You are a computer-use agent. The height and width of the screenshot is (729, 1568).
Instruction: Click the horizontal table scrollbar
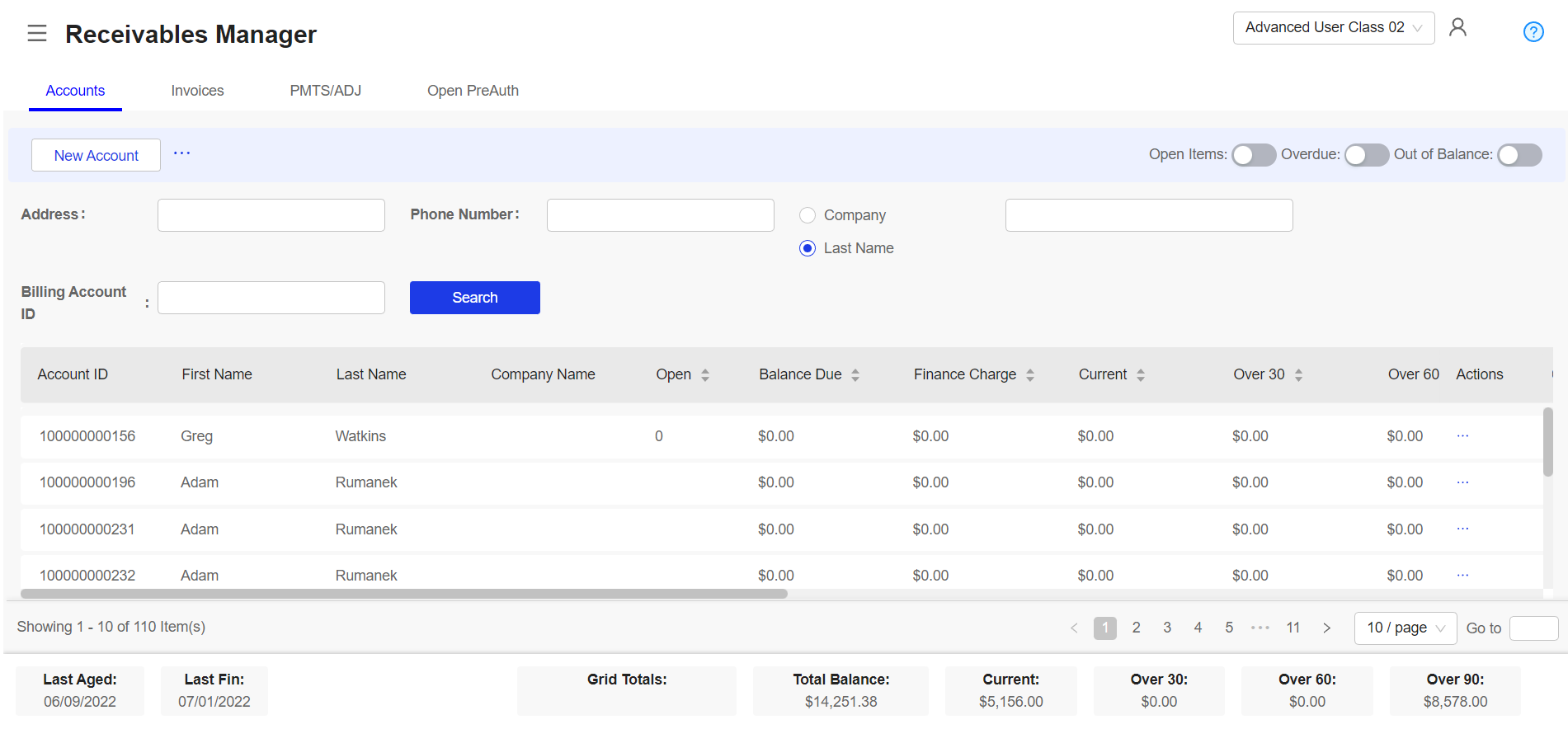(x=404, y=594)
